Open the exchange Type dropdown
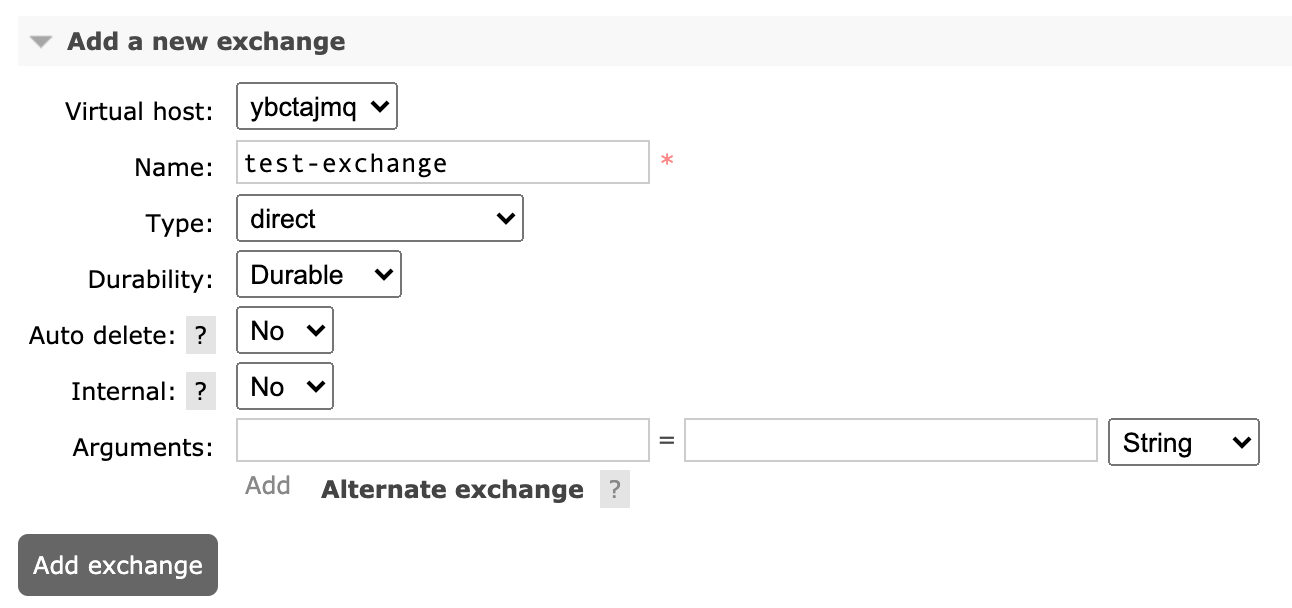 click(379, 218)
